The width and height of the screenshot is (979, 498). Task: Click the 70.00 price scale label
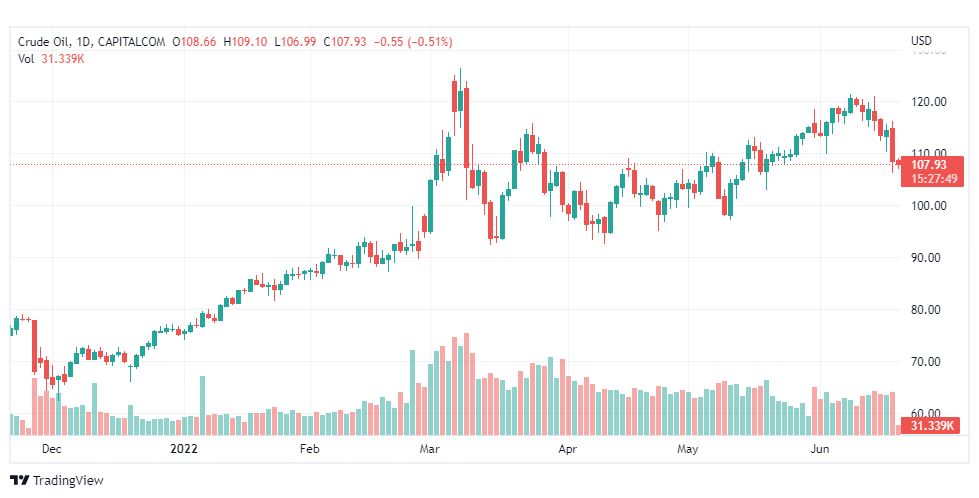coord(927,361)
